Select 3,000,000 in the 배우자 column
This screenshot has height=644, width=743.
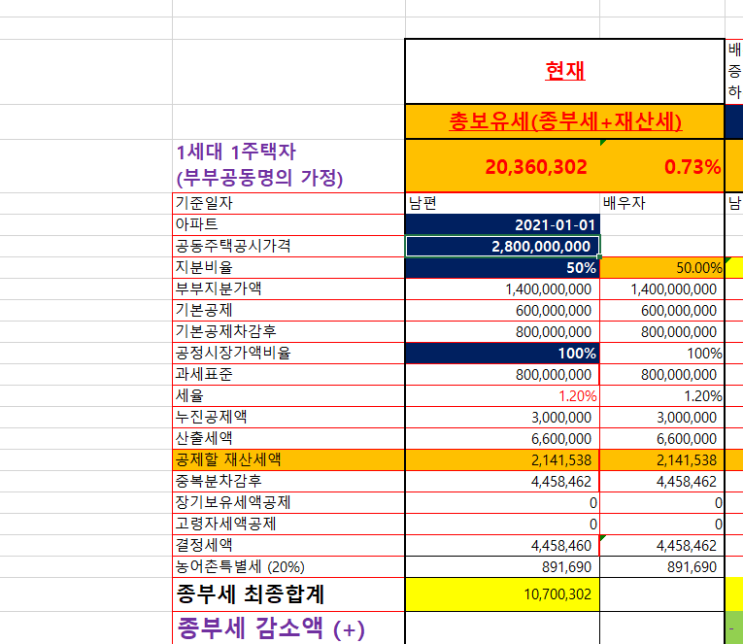point(662,417)
